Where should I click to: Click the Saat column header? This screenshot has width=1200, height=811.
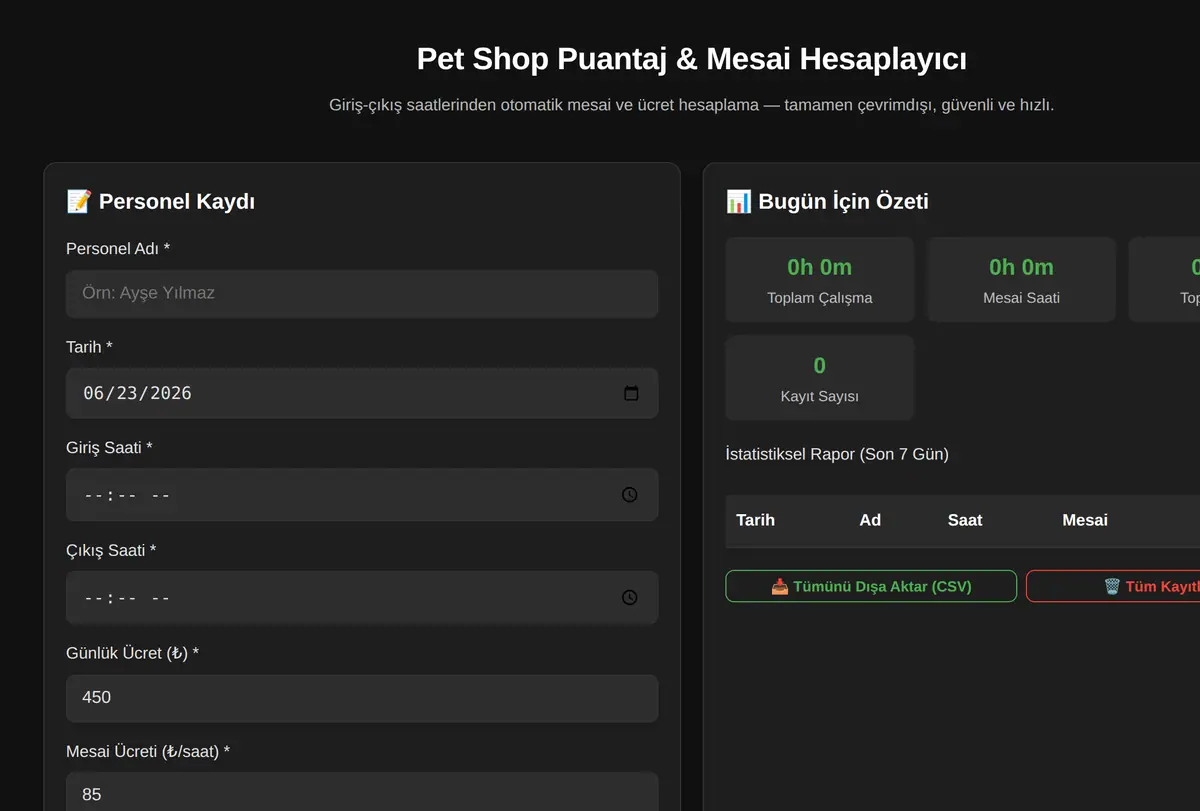965,520
